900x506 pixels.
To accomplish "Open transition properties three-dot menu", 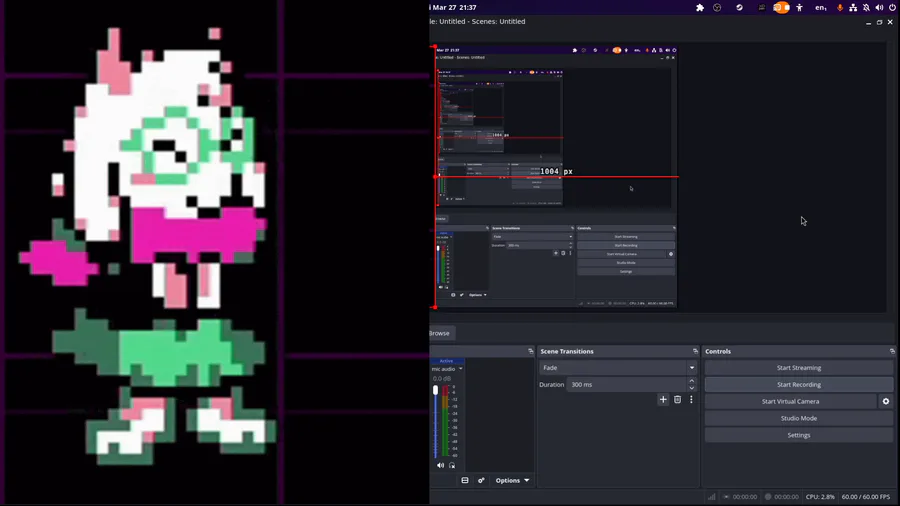I will pyautogui.click(x=691, y=400).
